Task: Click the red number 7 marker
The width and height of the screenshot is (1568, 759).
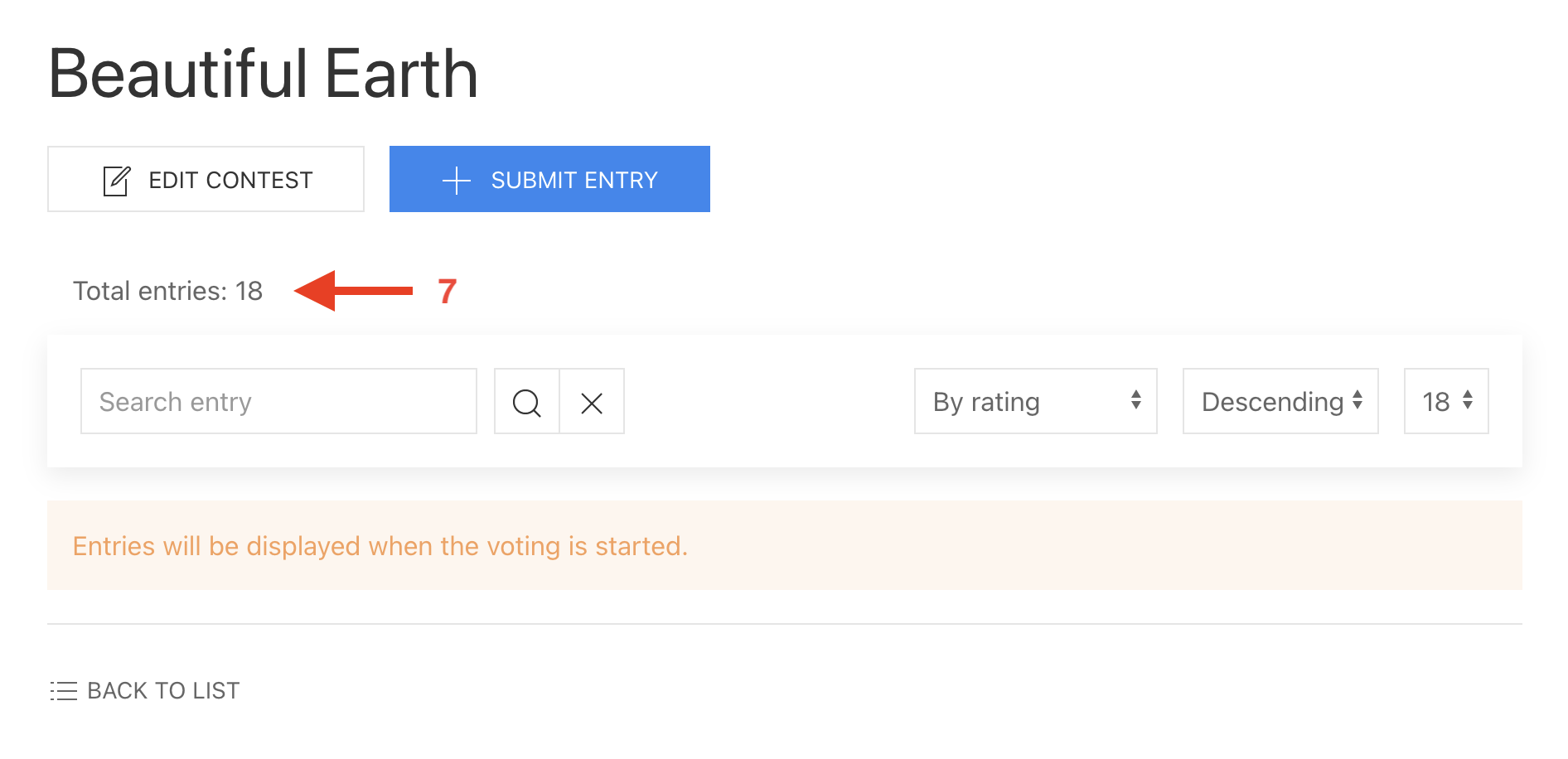Action: pyautogui.click(x=448, y=292)
